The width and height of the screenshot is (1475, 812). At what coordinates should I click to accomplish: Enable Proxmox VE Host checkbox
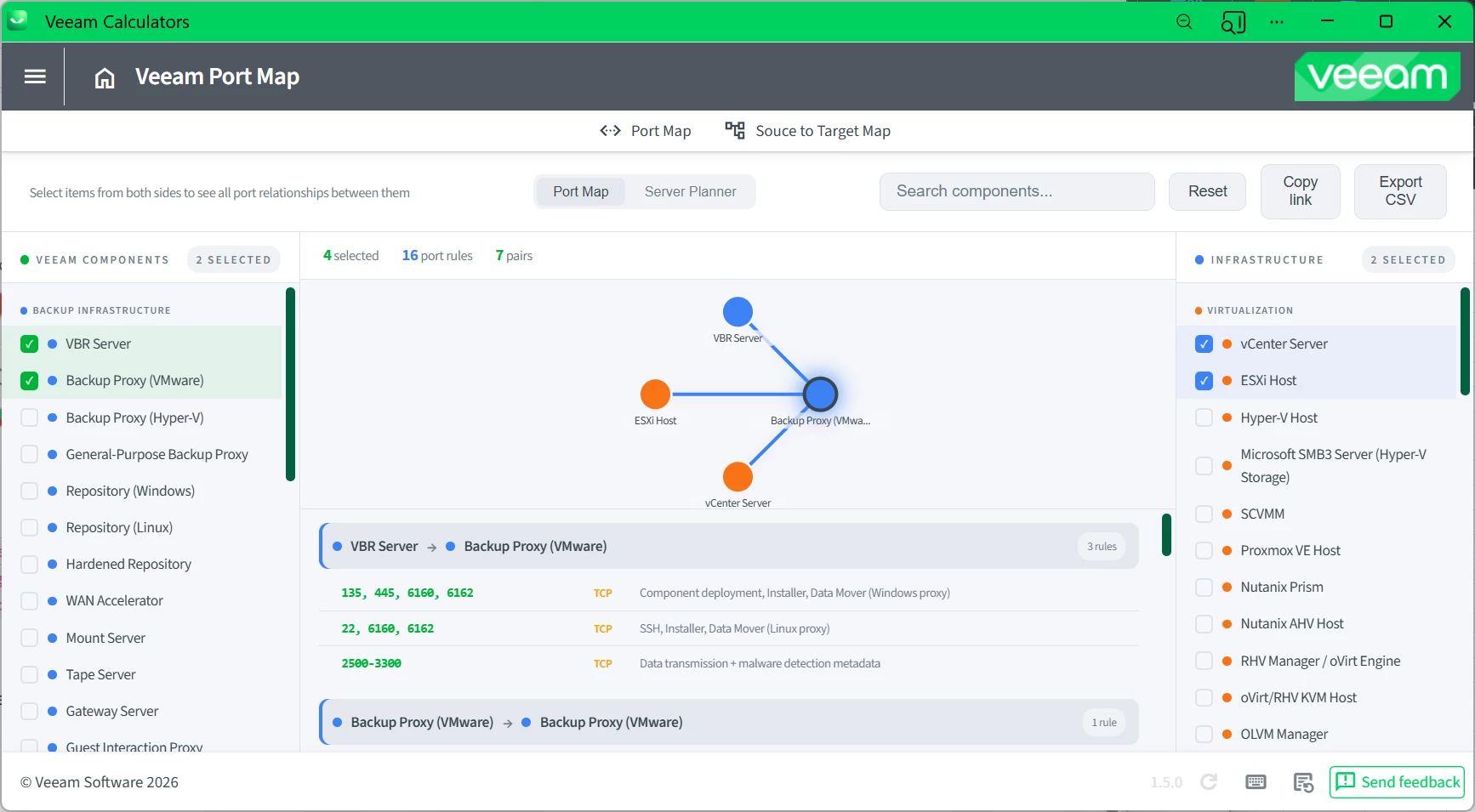tap(1204, 550)
